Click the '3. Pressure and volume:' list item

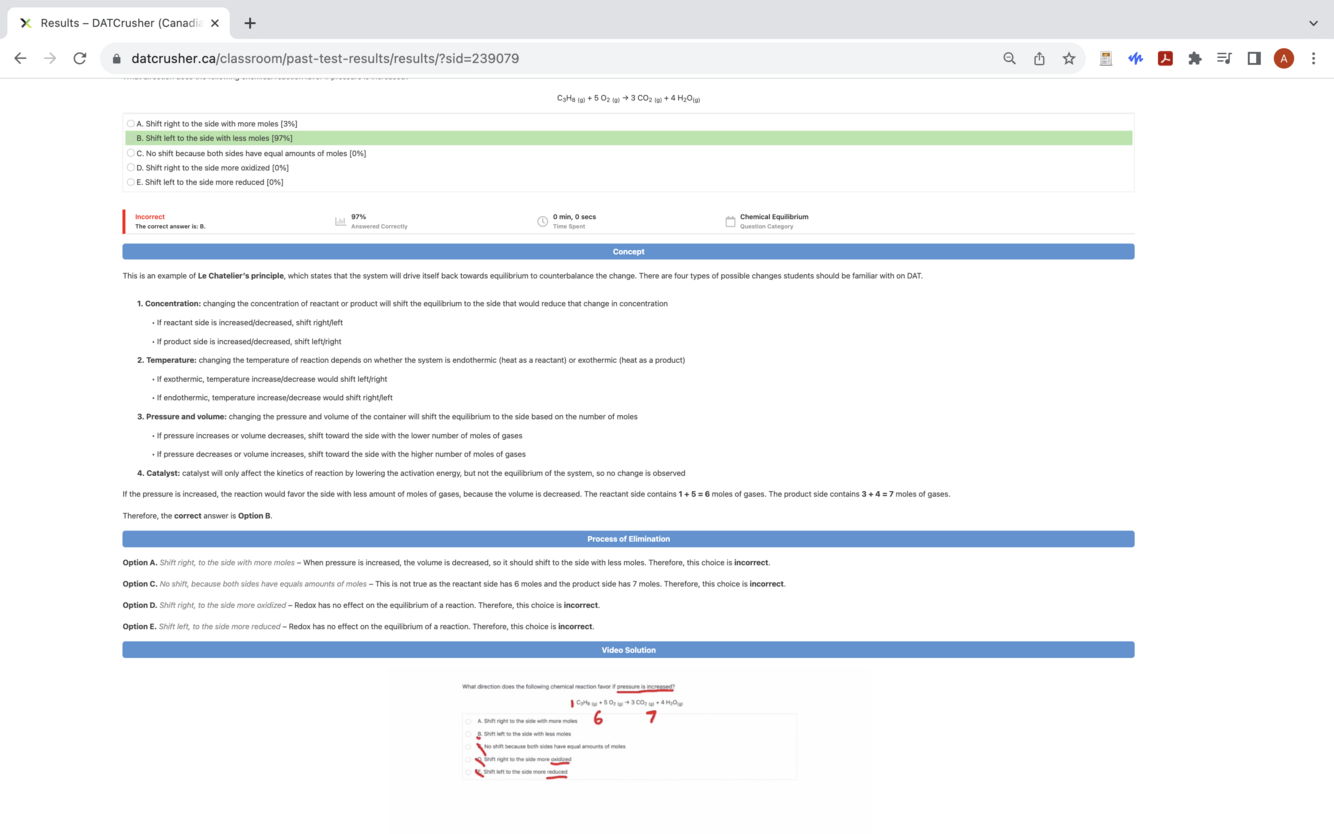387,417
